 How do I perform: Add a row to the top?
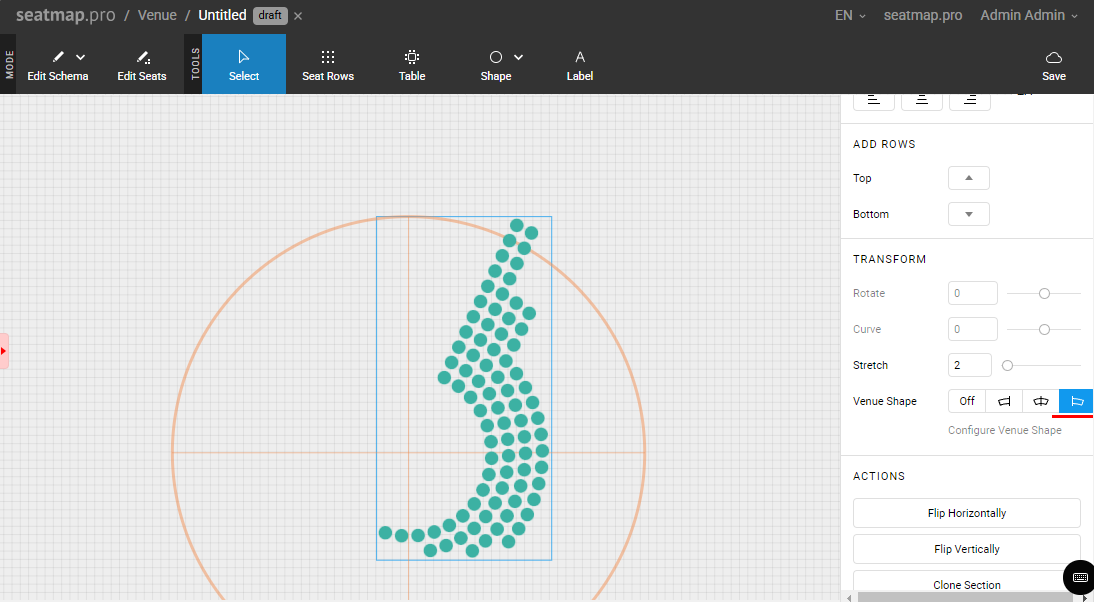tap(968, 178)
